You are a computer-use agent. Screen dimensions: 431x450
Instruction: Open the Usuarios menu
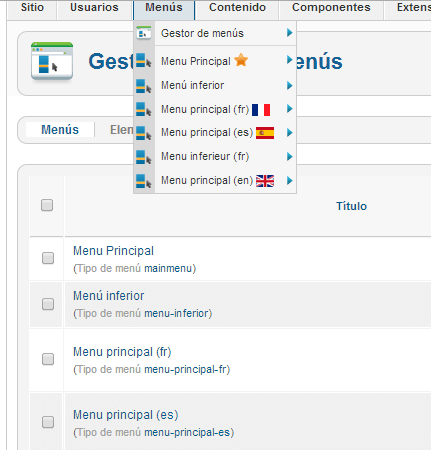[x=94, y=7]
